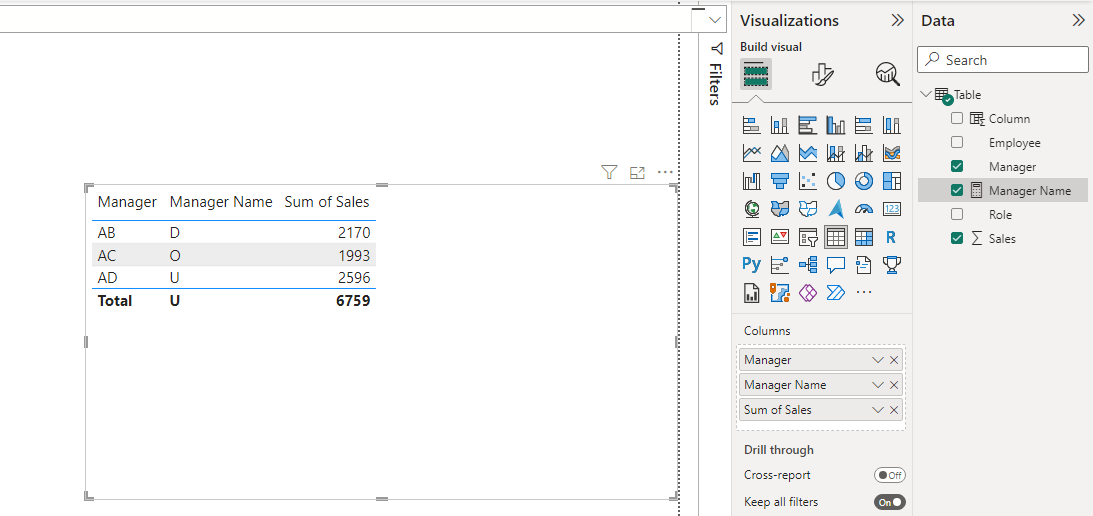Viewport: 1093px width, 516px height.
Task: Open More options on the table visual
Action: (665, 172)
